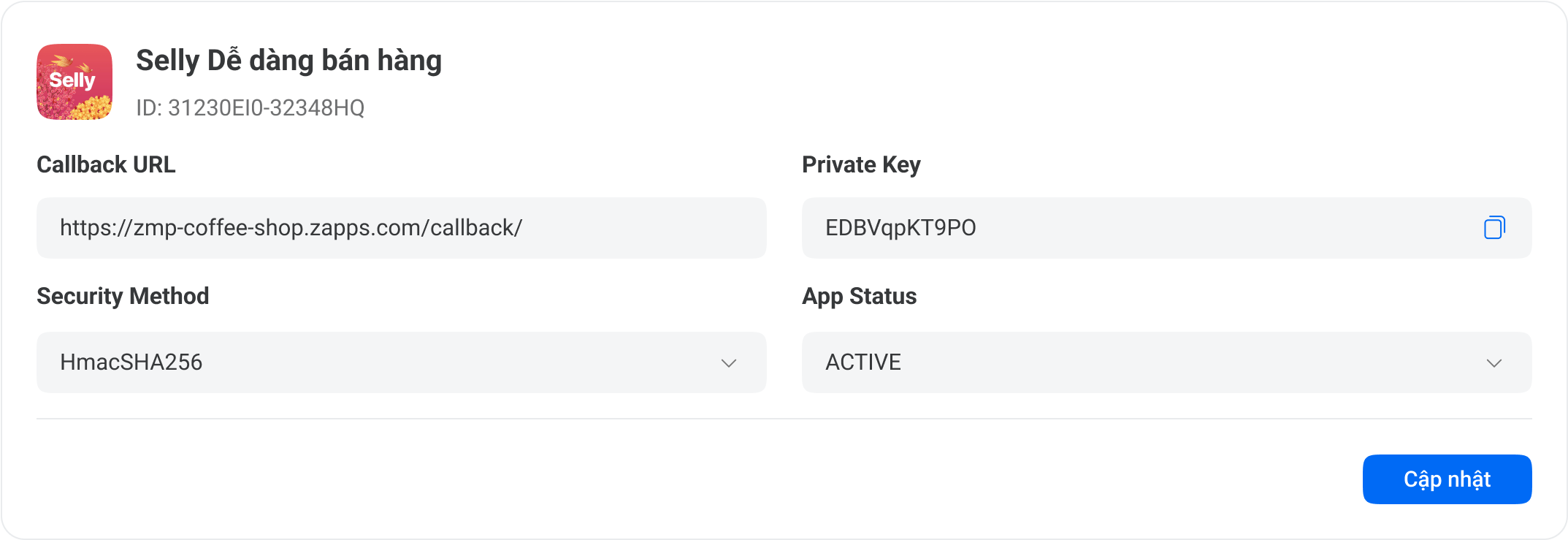Click the ACTIVE status value text

[x=863, y=362]
